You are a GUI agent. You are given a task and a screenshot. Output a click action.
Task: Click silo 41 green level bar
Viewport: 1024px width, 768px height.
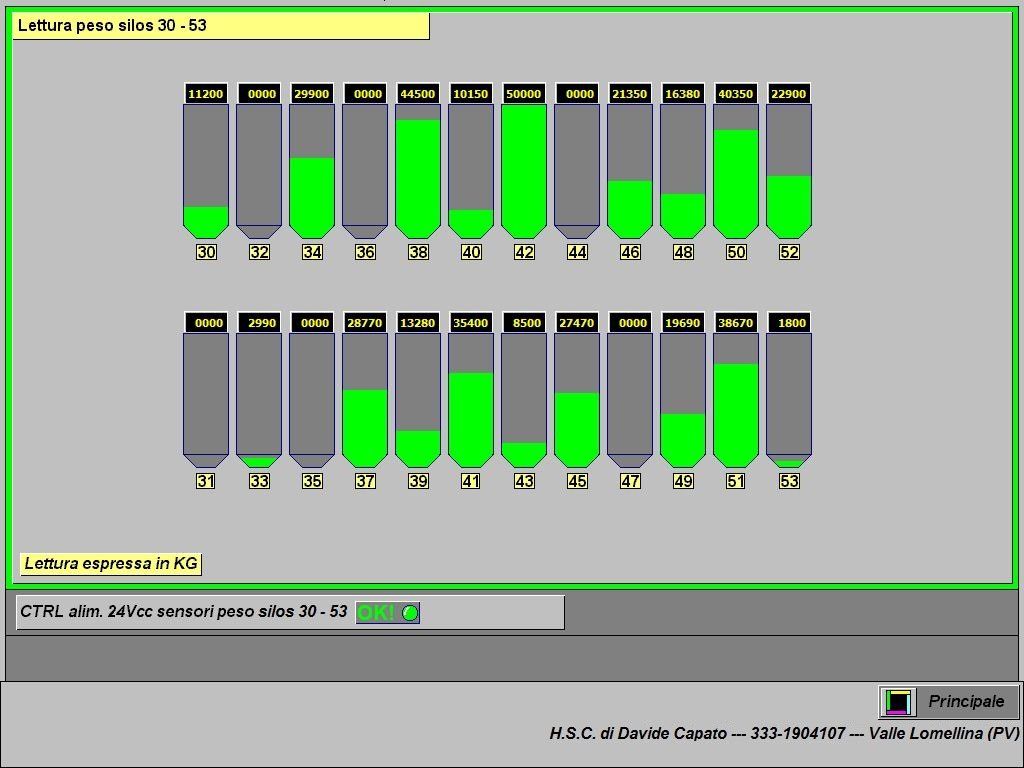click(471, 420)
